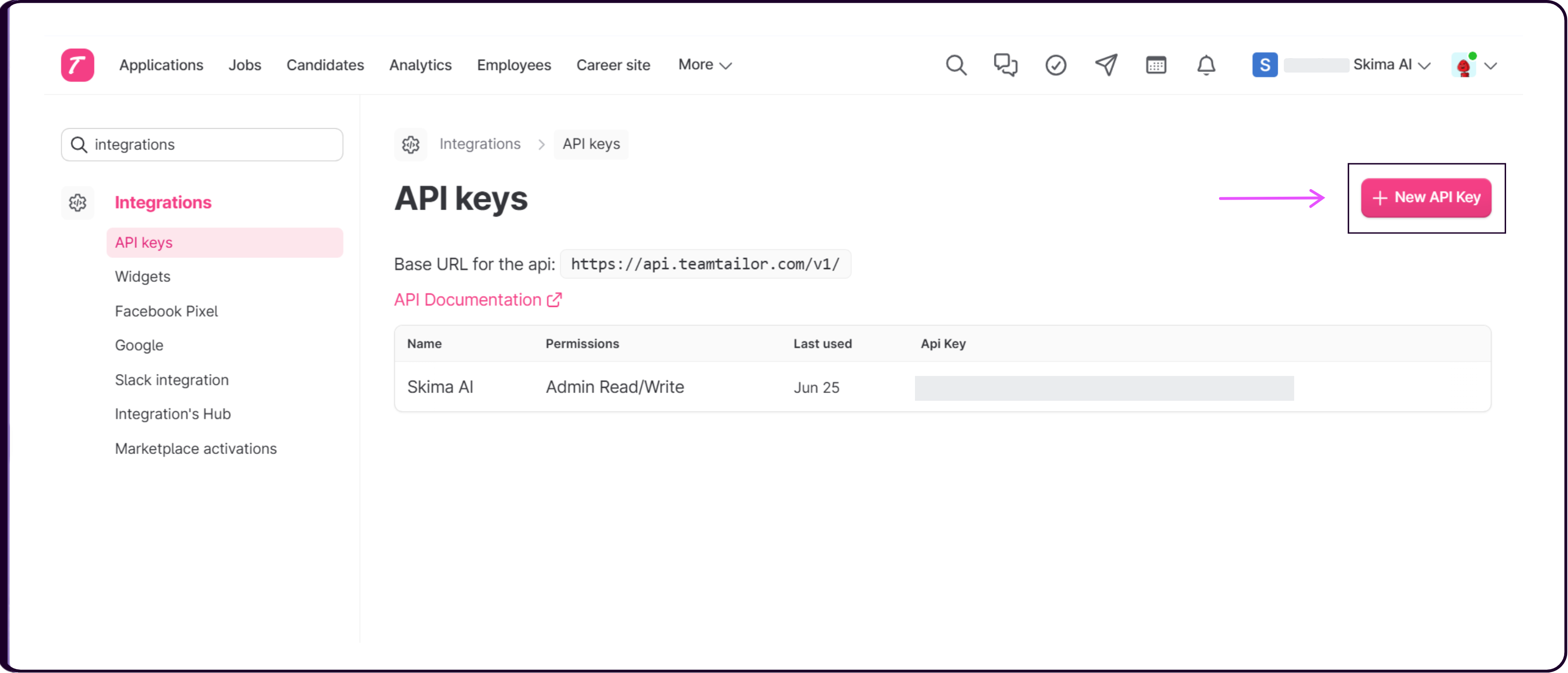The image size is (1568, 673).
Task: Open Candidates page
Action: pos(325,65)
